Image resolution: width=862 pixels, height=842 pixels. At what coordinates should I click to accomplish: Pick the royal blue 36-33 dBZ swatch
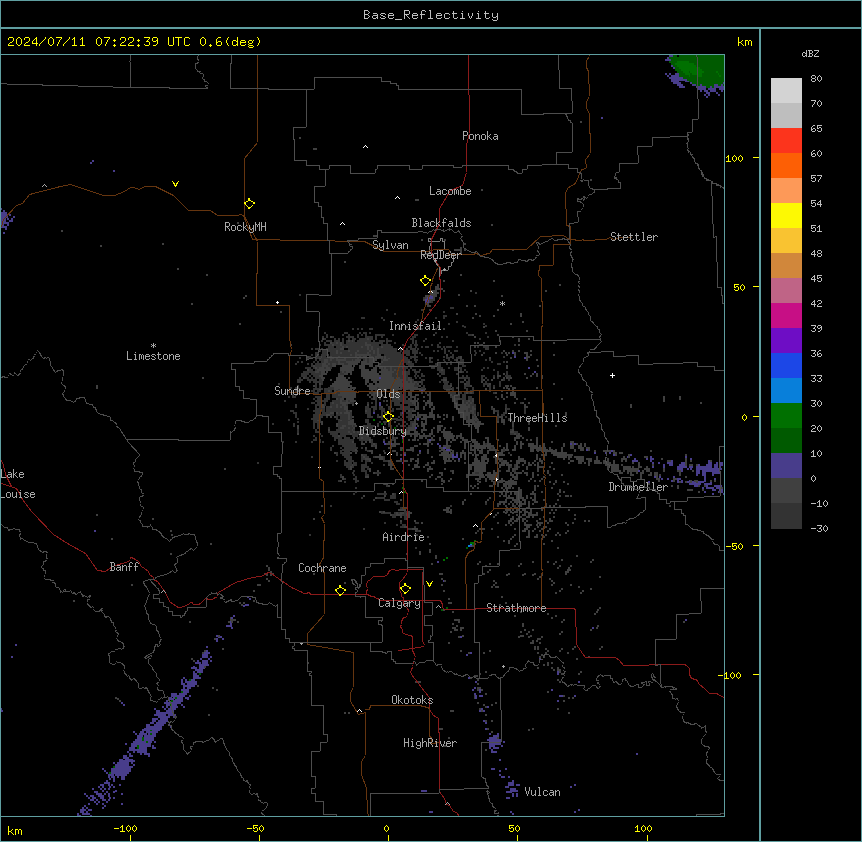pyautogui.click(x=786, y=365)
